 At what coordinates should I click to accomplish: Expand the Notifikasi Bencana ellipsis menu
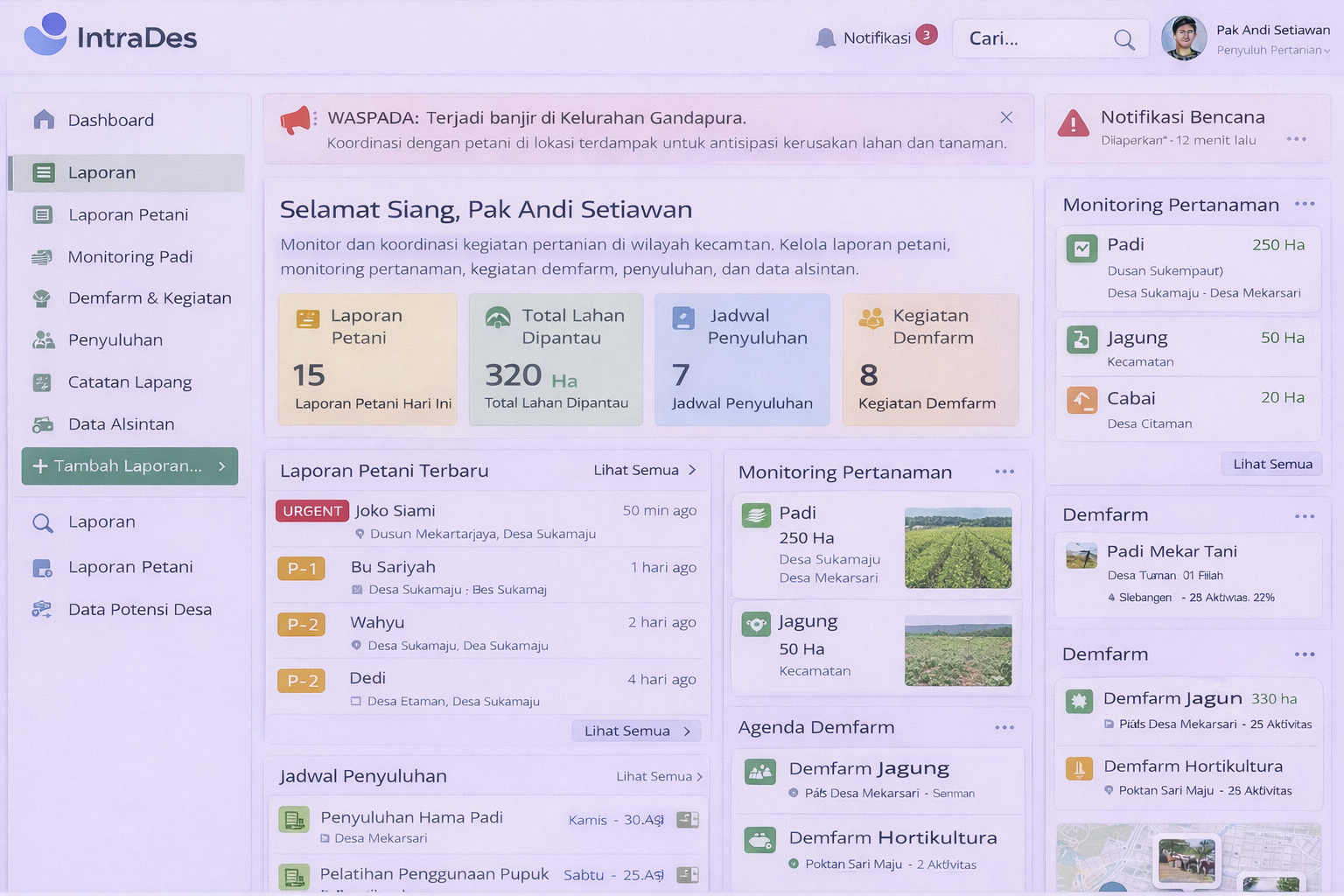(x=1297, y=139)
